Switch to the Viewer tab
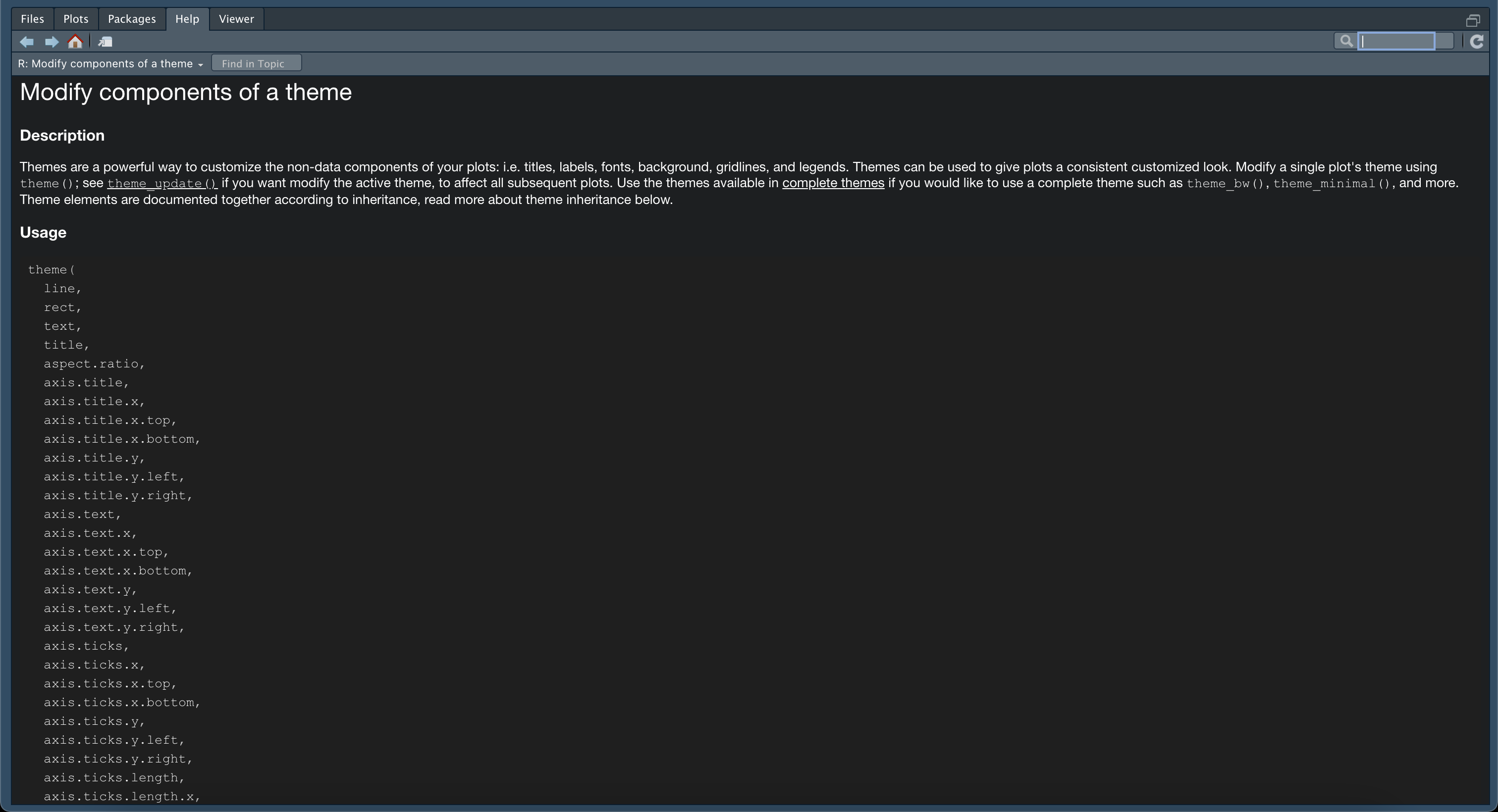The image size is (1498, 812). [x=236, y=19]
